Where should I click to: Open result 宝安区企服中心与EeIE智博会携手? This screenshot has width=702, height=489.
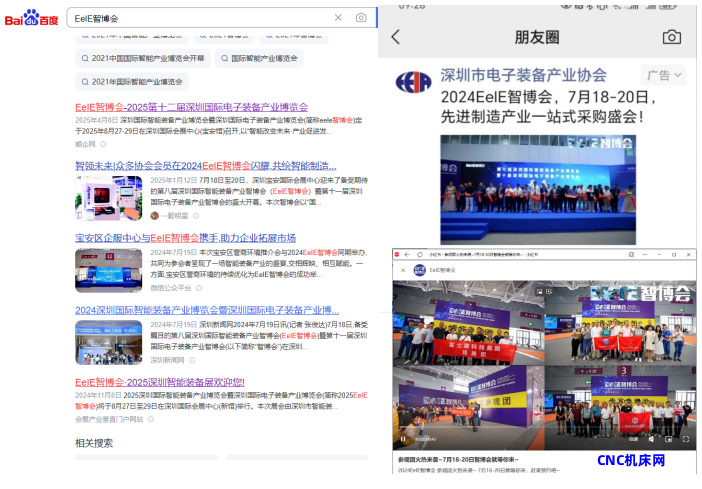click(x=185, y=238)
